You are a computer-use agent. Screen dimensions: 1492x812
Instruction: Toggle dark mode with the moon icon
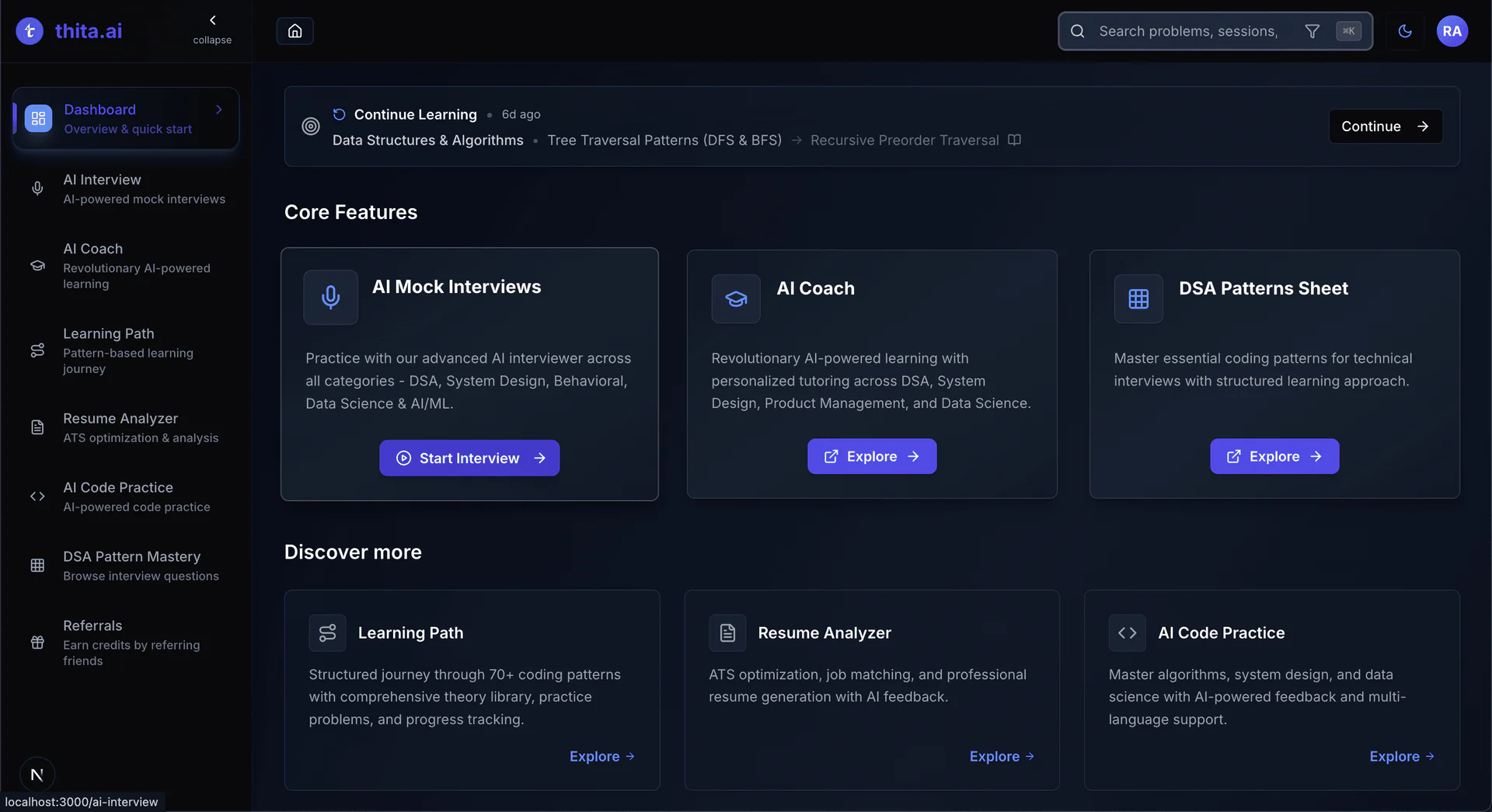tap(1405, 31)
